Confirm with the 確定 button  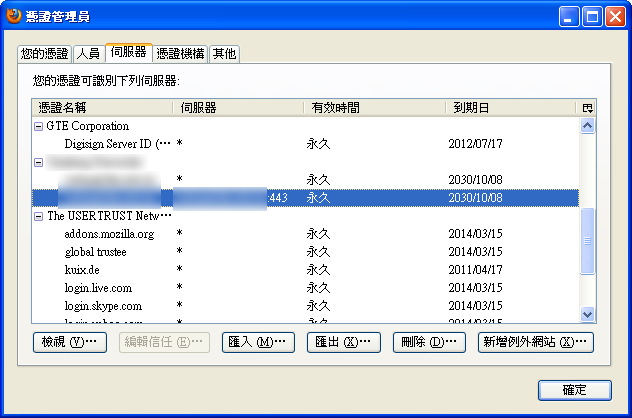click(x=575, y=390)
